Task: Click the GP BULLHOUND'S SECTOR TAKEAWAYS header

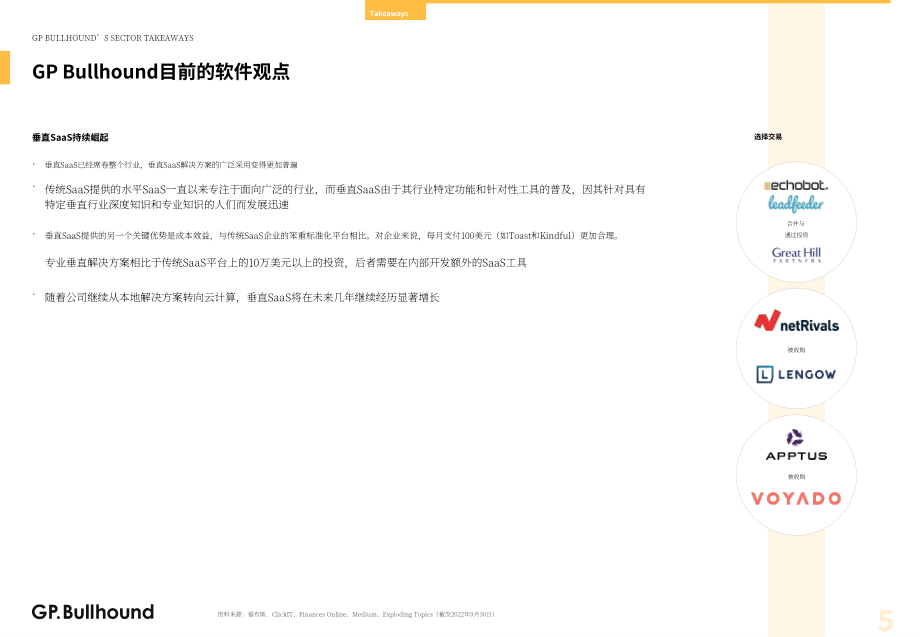Action: [113, 38]
